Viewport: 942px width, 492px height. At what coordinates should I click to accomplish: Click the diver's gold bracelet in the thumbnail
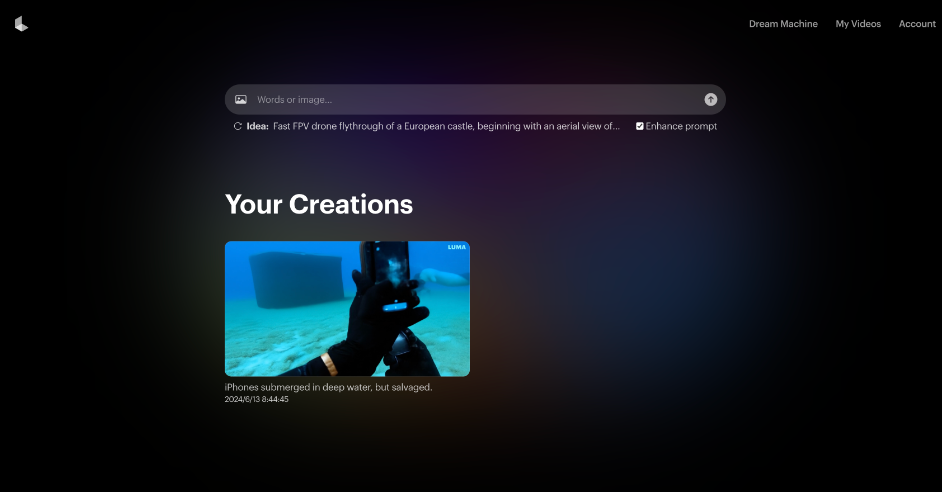pyautogui.click(x=329, y=362)
